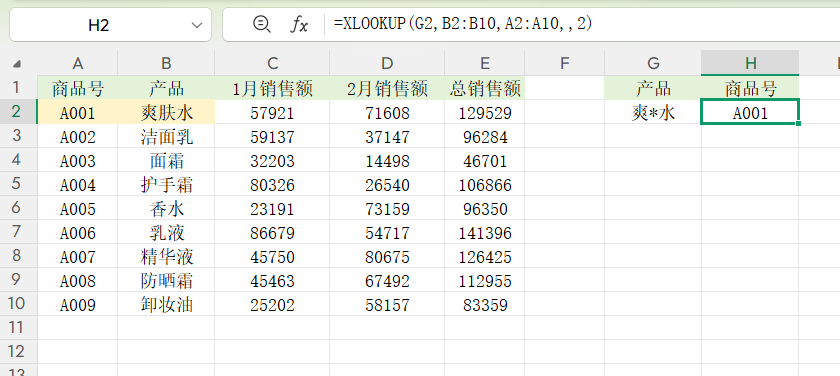Select row 10 header

tap(19, 304)
